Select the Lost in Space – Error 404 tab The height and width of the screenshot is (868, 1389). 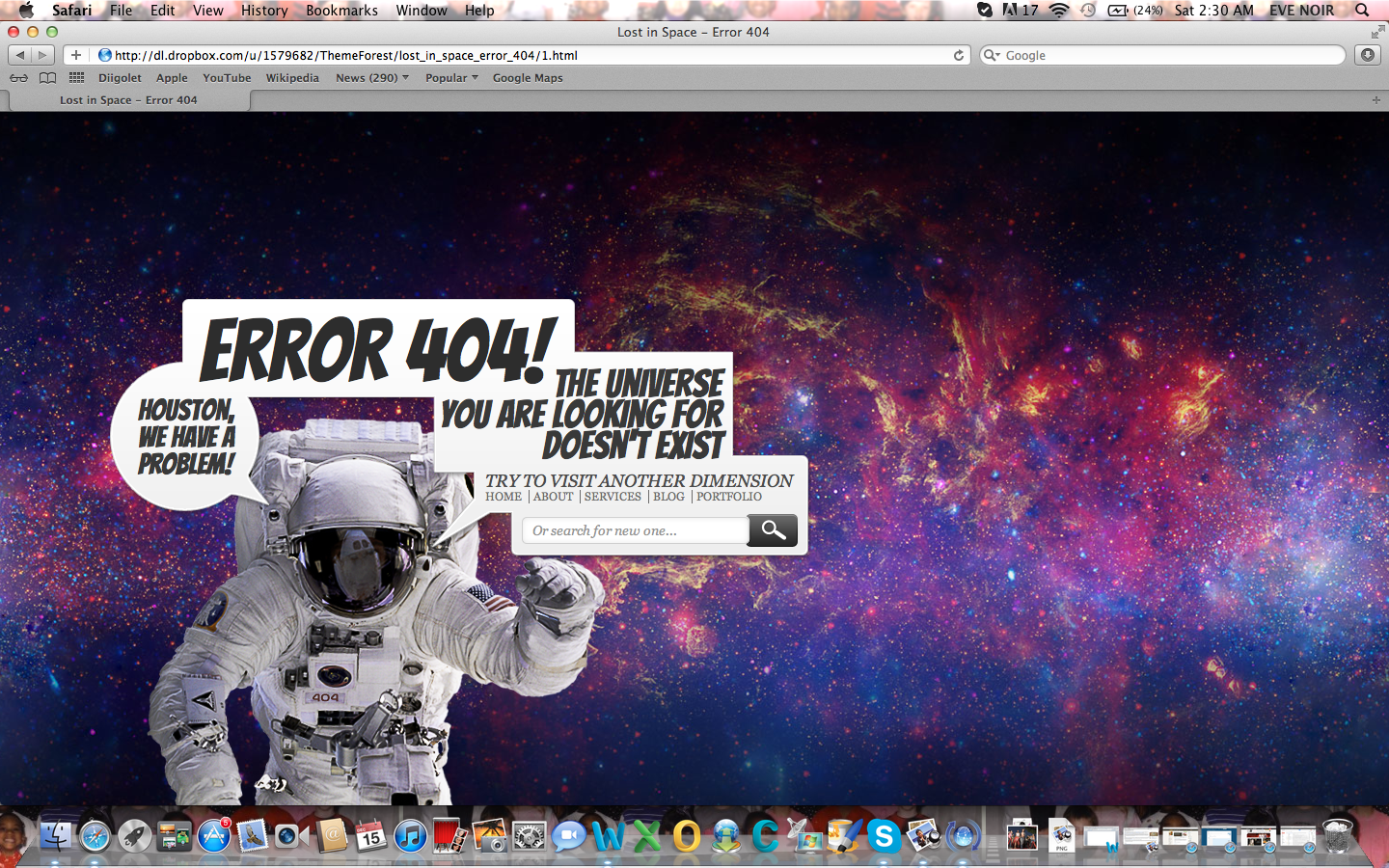(x=128, y=100)
